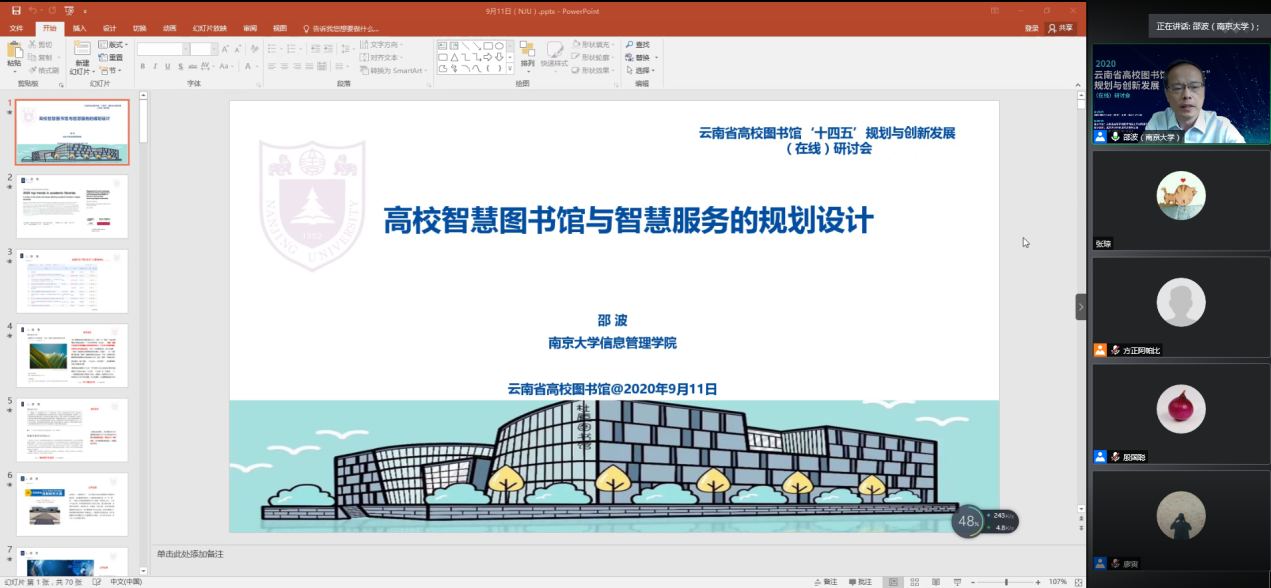The height and width of the screenshot is (588, 1271).
Task: Expand the Layout (版式) dropdown
Action: click(113, 45)
